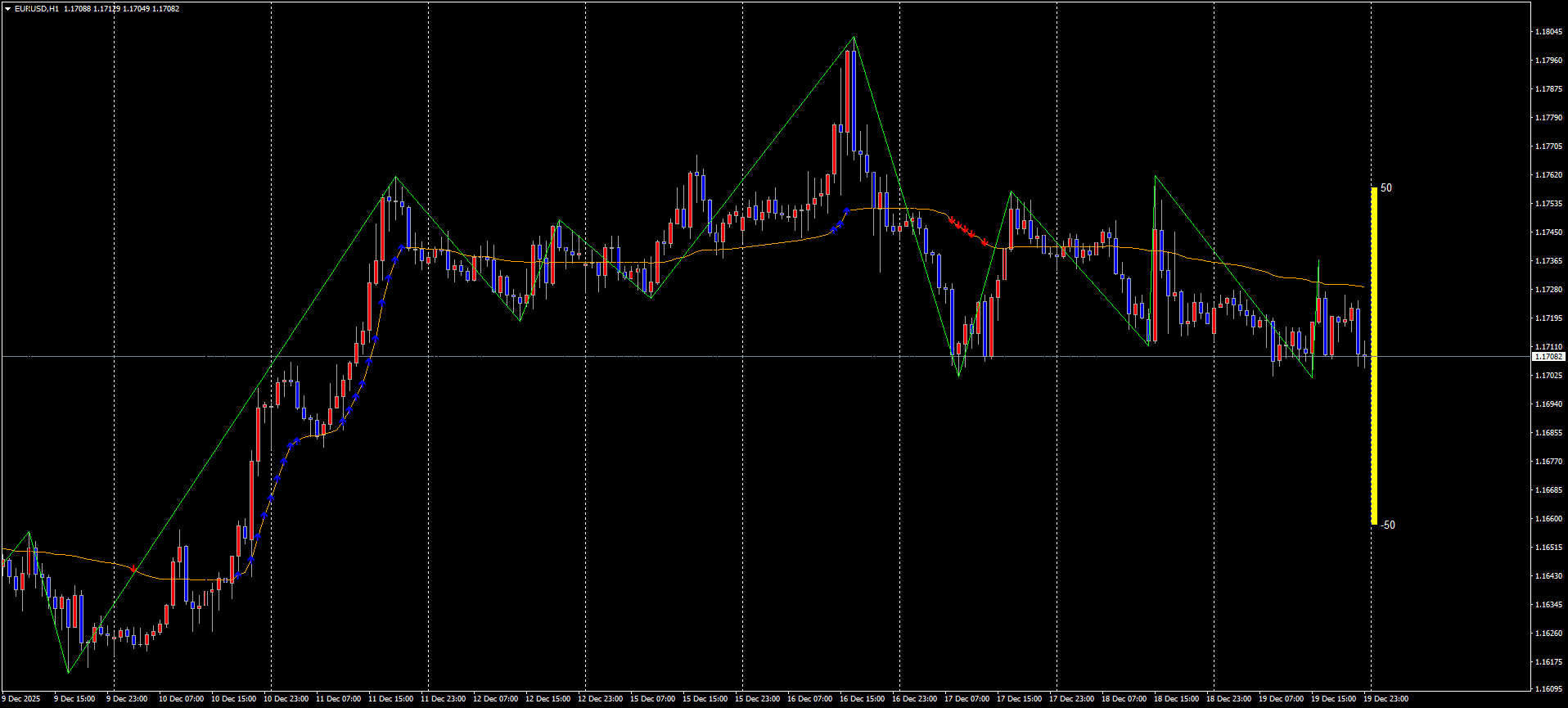Screen dimensions: 1568x708
Task: Click the 1.16090 price at scale bottom
Action: point(1548,688)
